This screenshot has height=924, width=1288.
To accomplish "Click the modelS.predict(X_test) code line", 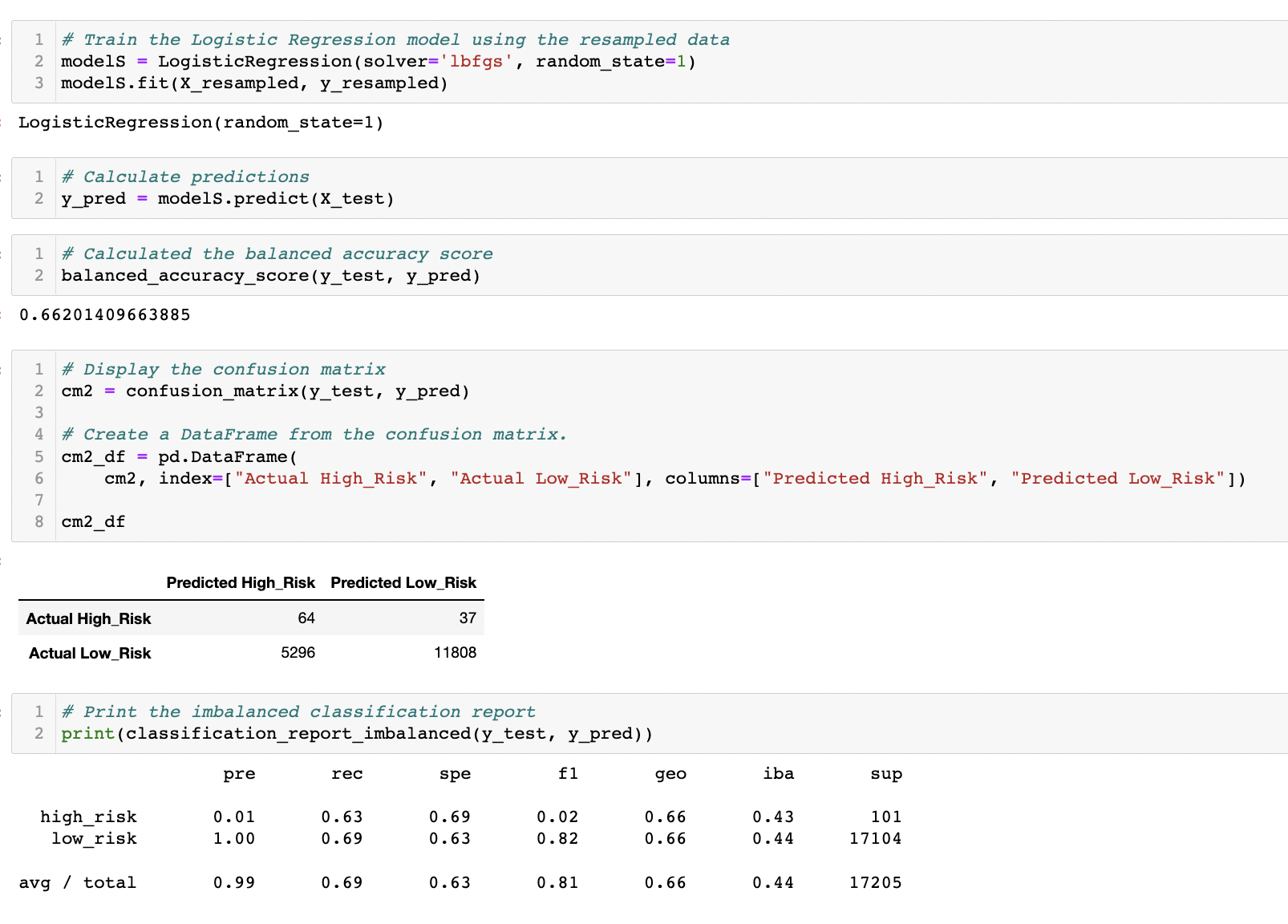I will click(228, 199).
